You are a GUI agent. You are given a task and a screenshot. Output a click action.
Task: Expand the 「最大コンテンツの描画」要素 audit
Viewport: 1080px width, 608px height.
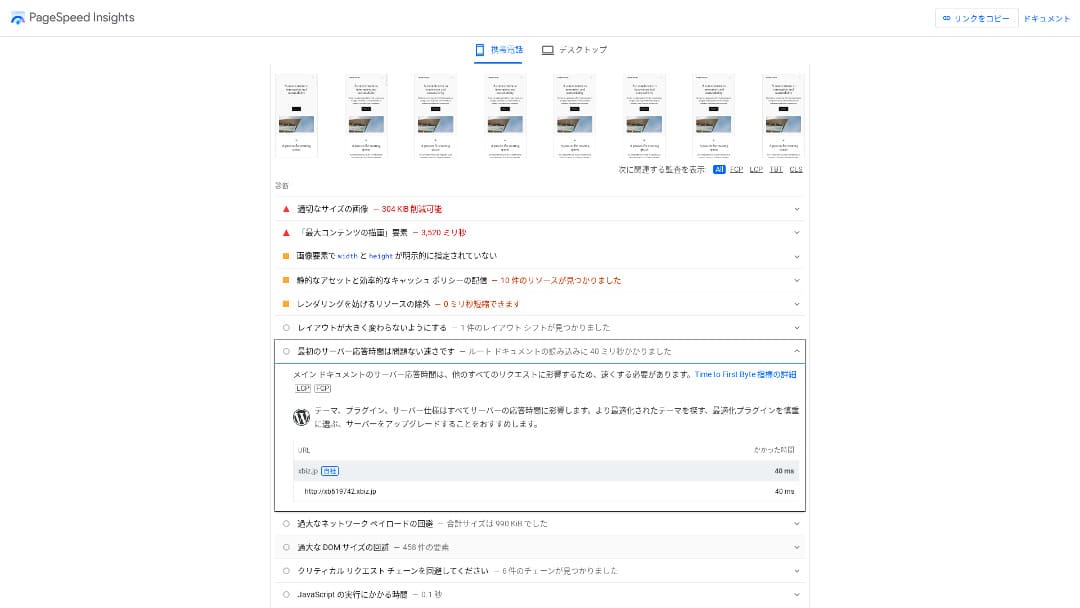[540, 232]
